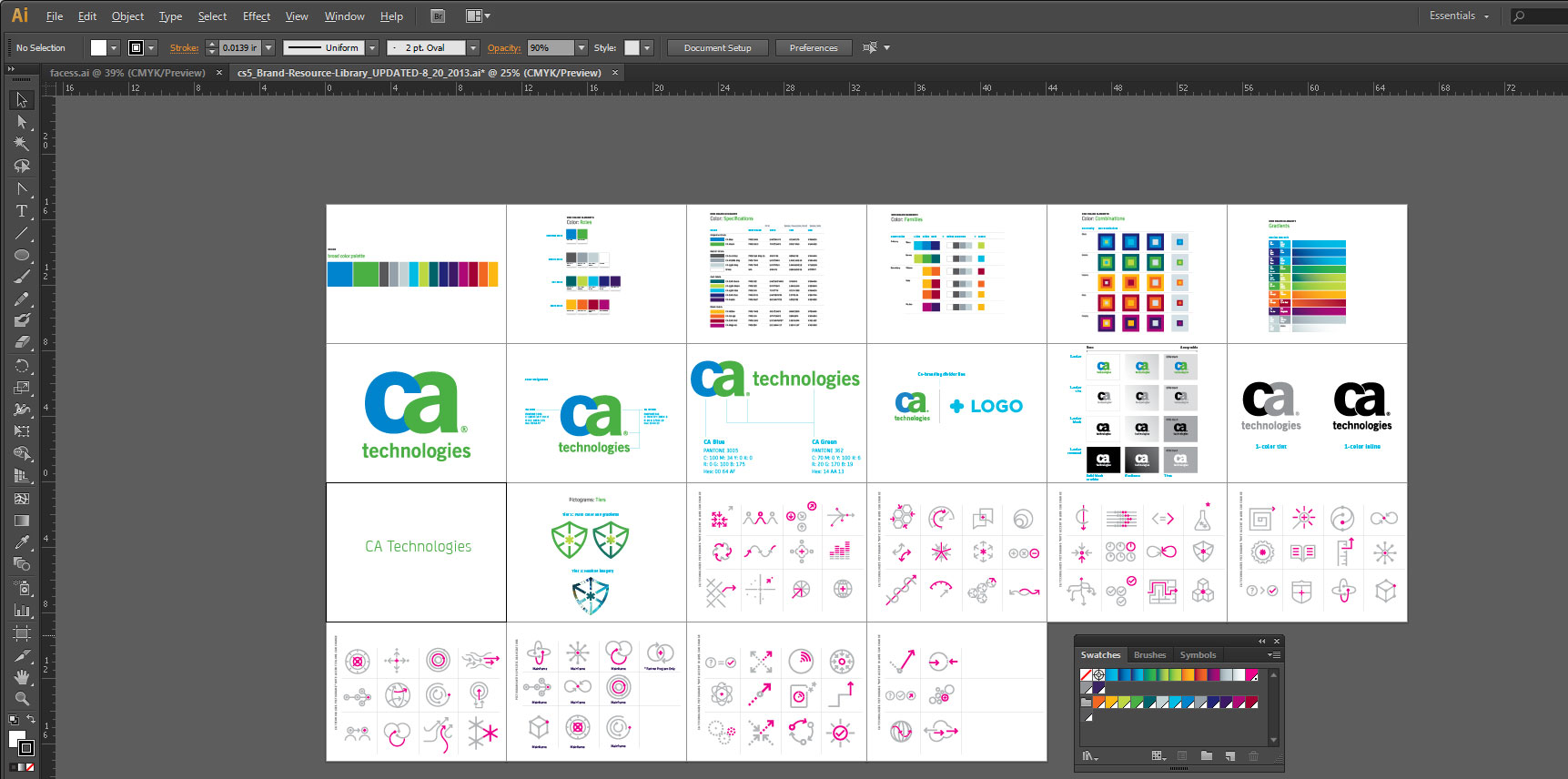1568x779 pixels.
Task: Open the Style dropdown arrow
Action: tap(647, 47)
